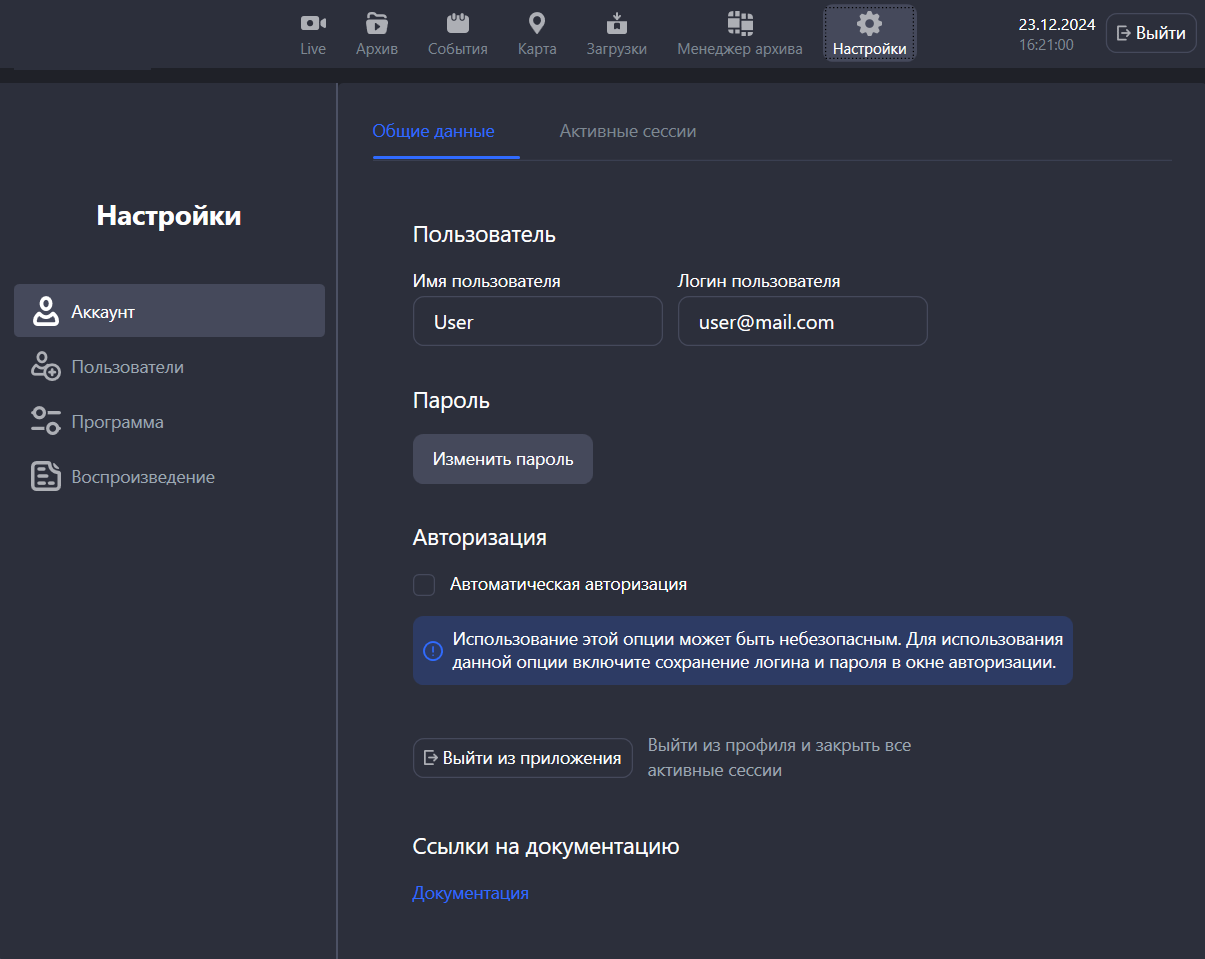Click the Изменить пароль button
This screenshot has width=1205, height=959.
coord(502,459)
